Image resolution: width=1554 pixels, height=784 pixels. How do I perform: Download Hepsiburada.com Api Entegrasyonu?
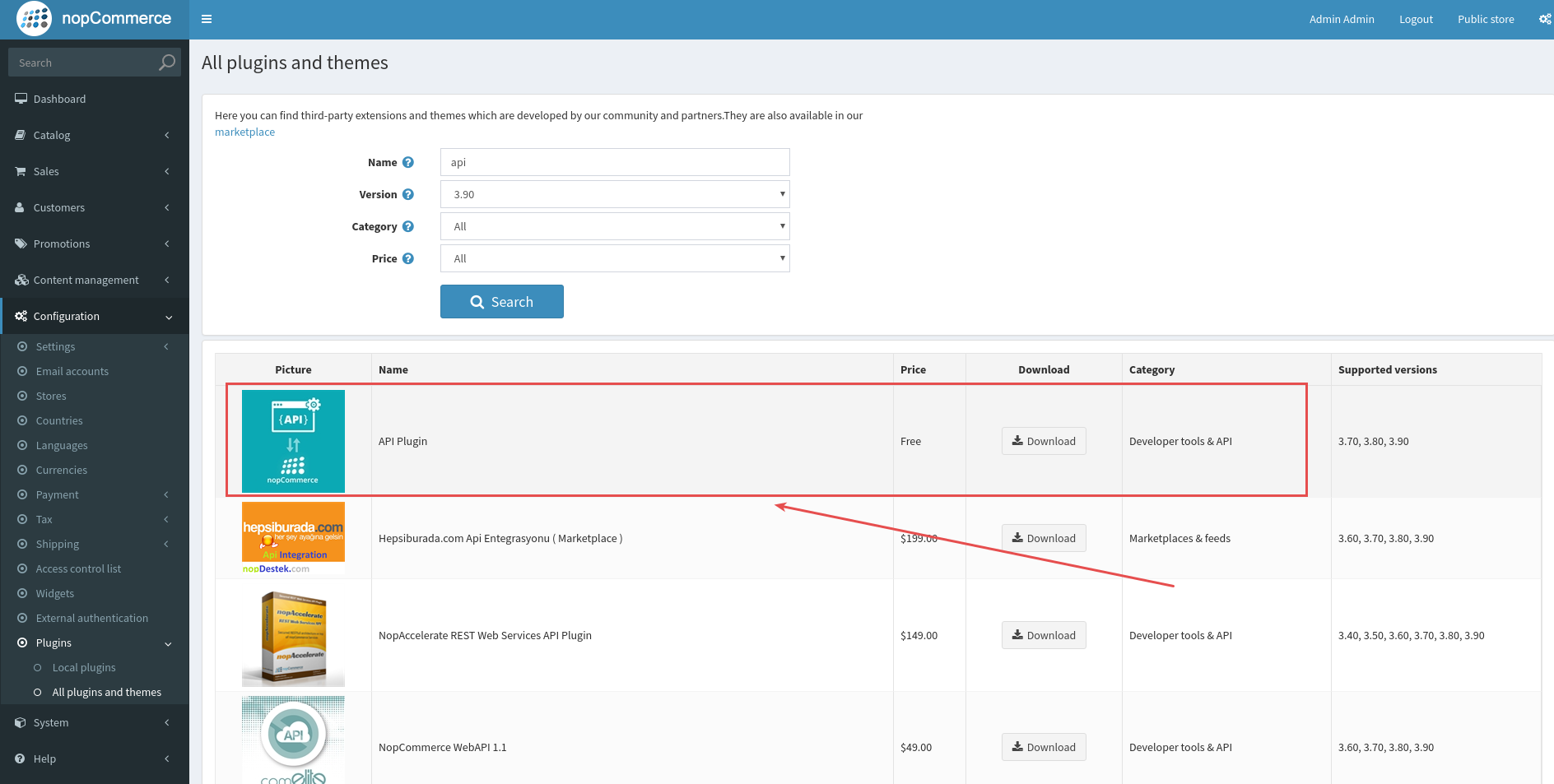pos(1044,538)
